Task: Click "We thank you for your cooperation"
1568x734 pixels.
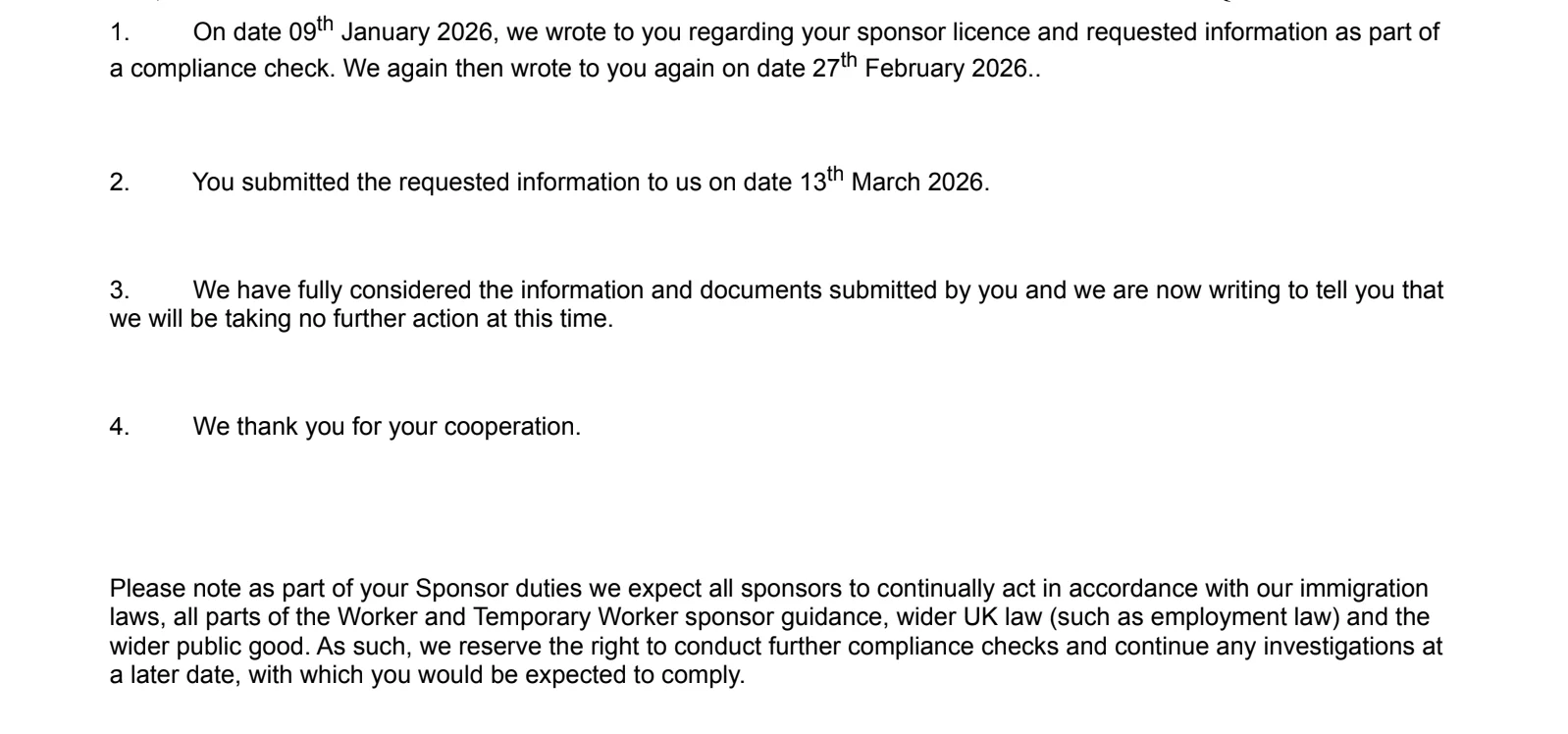Action: point(387,427)
